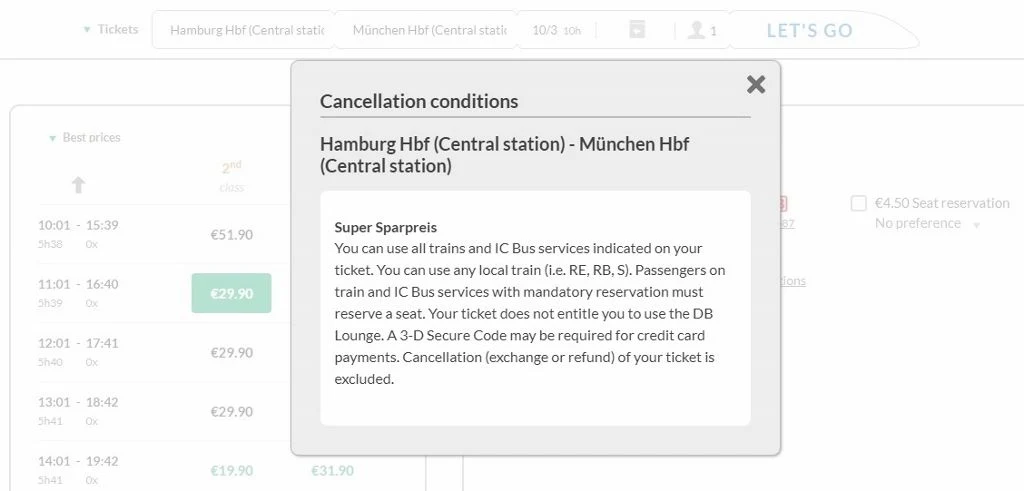This screenshot has height=491, width=1024.
Task: Select the €29.90 fare for 13:01
Action: point(231,411)
